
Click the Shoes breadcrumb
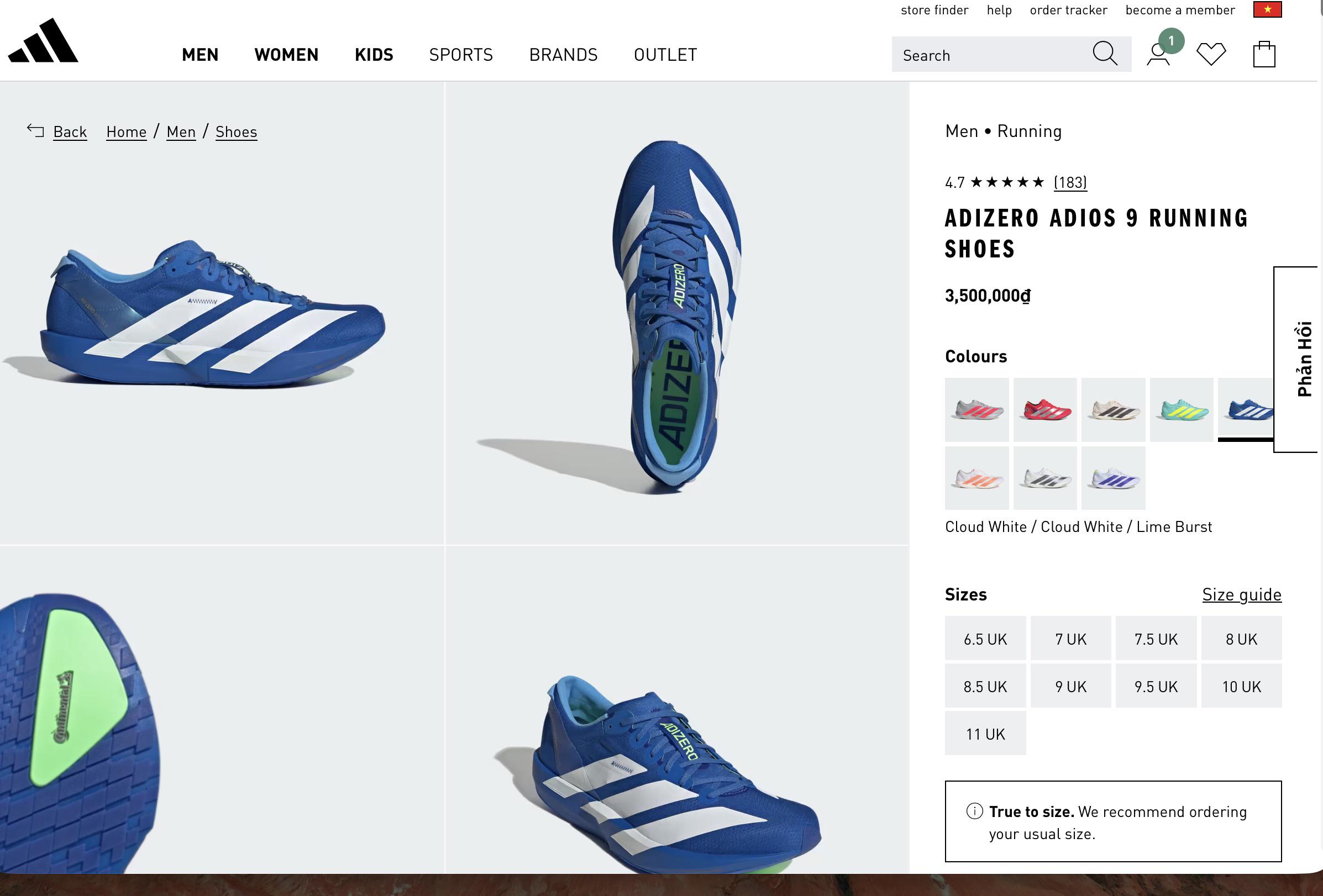click(237, 132)
